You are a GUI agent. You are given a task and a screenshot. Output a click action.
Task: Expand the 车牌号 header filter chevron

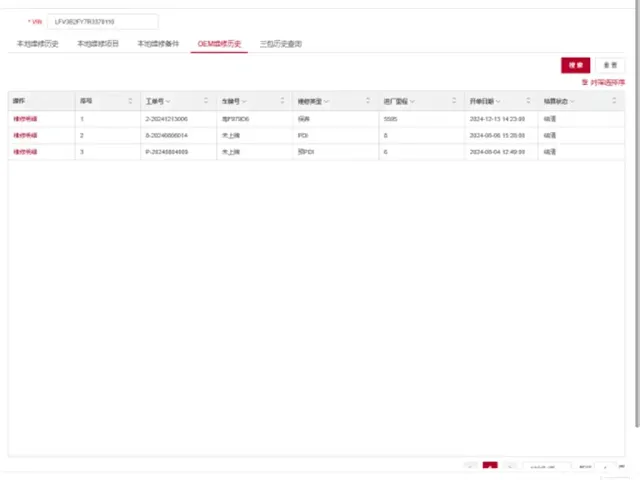tap(244, 101)
